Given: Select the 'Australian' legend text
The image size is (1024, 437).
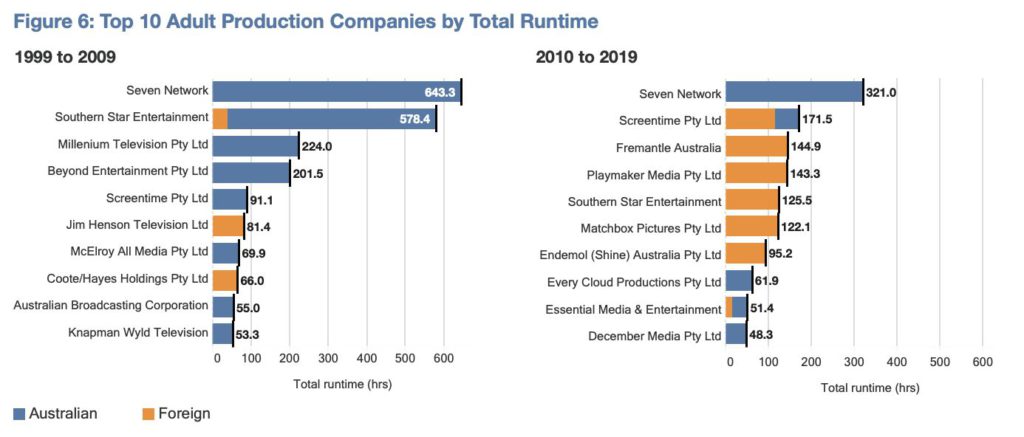Looking at the screenshot, I should 63,413.
